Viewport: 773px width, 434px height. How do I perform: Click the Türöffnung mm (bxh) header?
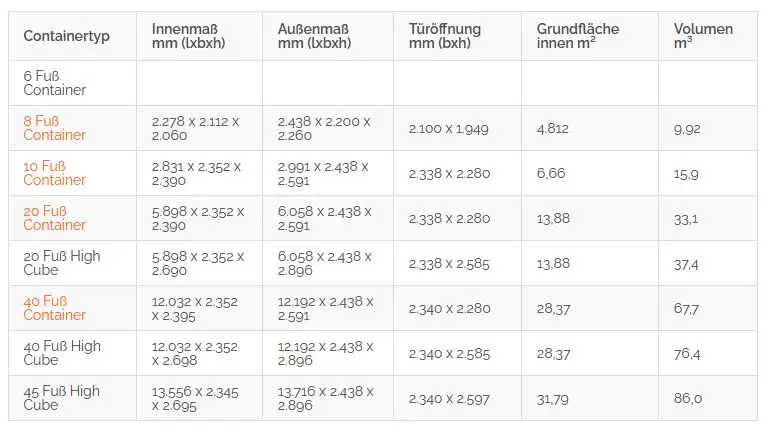[445, 36]
